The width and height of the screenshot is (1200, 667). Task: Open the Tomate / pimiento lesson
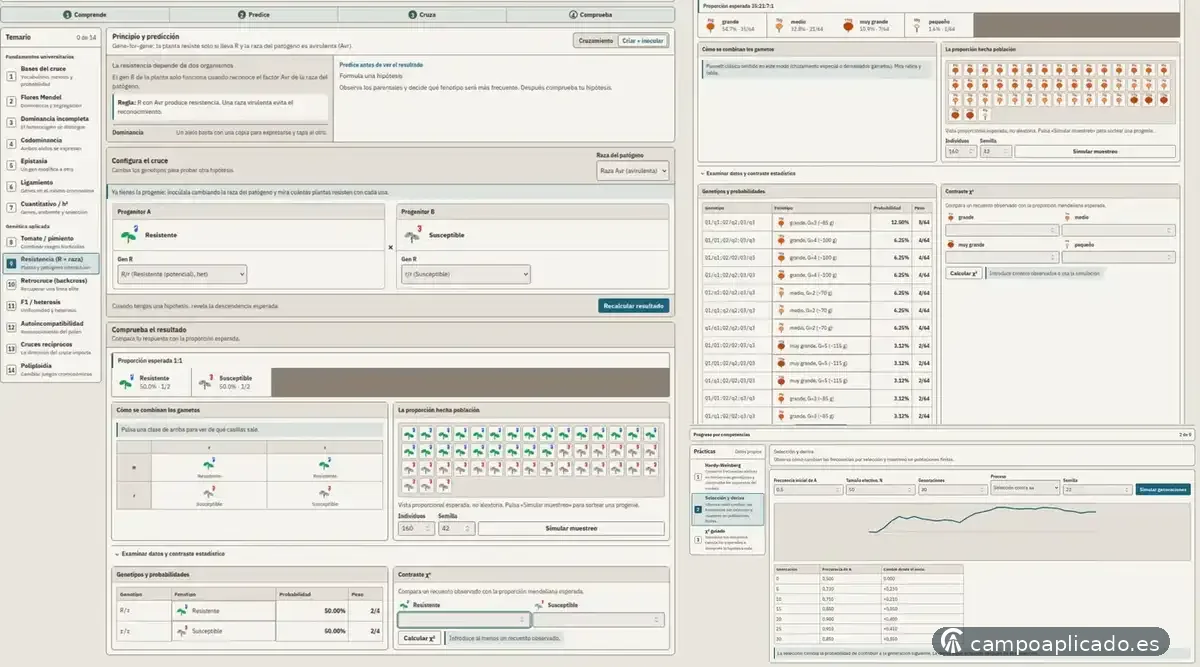coord(52,243)
